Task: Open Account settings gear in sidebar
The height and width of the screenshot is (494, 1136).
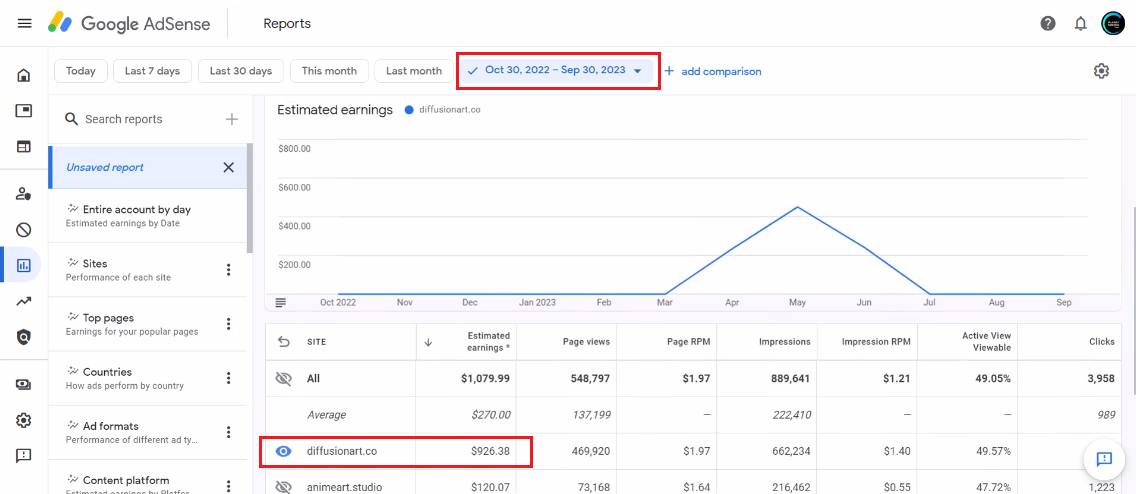Action: [23, 420]
